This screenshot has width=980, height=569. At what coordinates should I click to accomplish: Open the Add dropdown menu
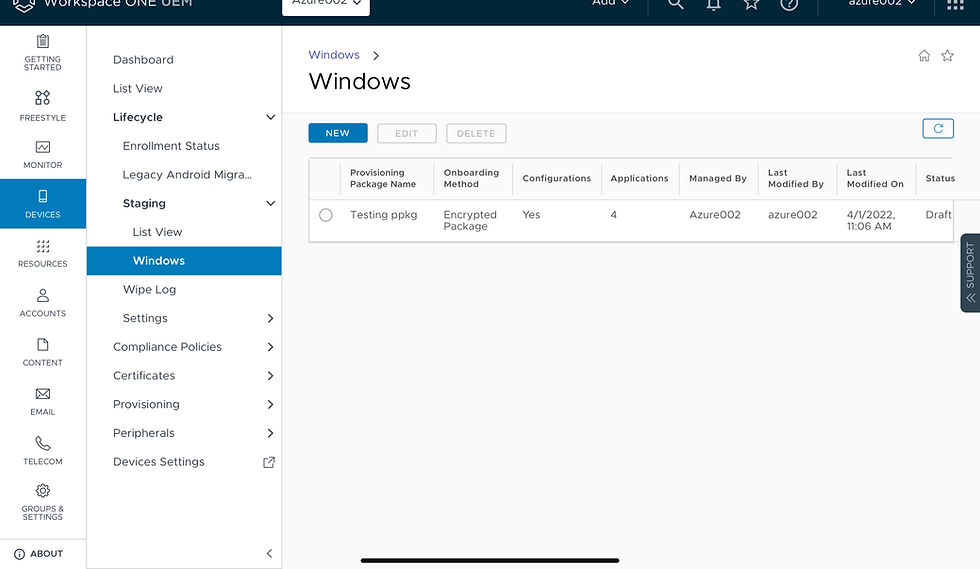coord(610,3)
